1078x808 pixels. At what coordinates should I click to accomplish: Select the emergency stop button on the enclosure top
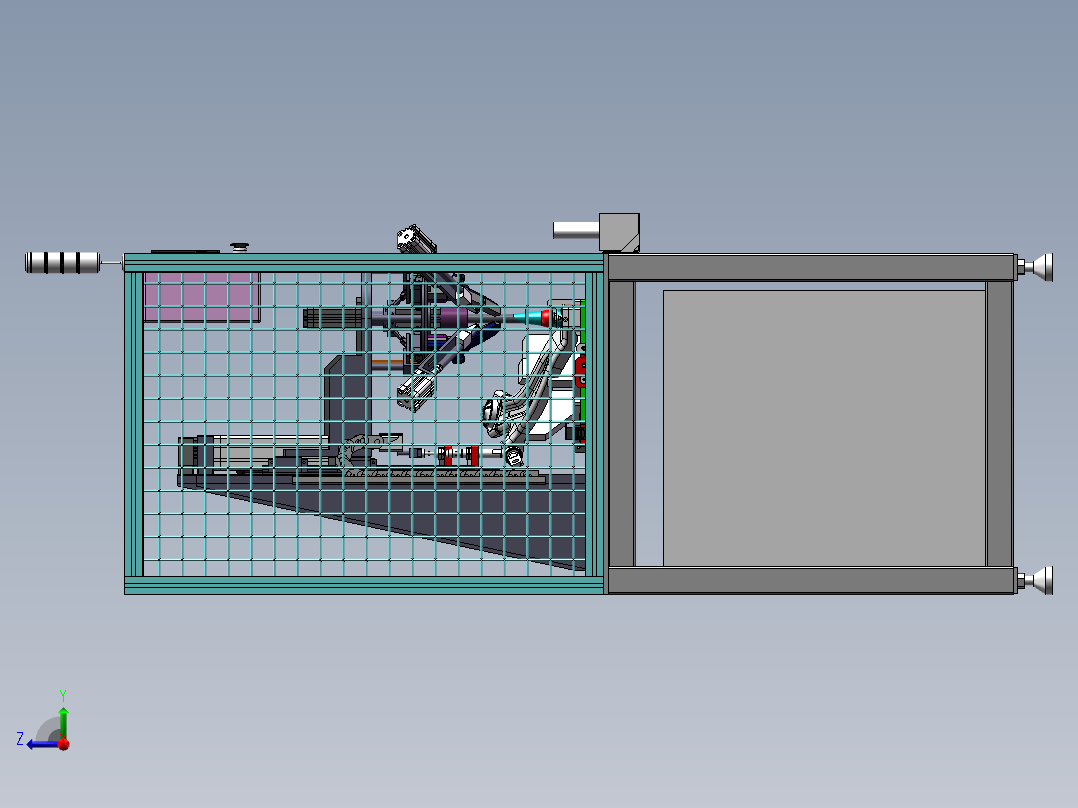(x=239, y=246)
